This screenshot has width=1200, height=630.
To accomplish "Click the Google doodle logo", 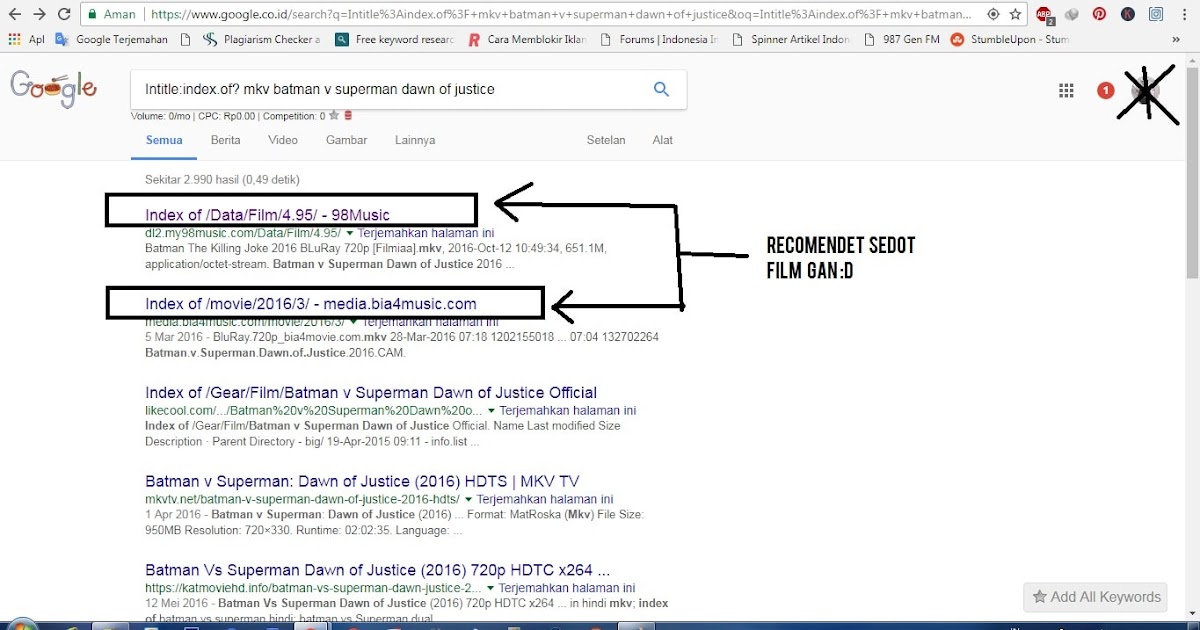I will tap(53, 90).
